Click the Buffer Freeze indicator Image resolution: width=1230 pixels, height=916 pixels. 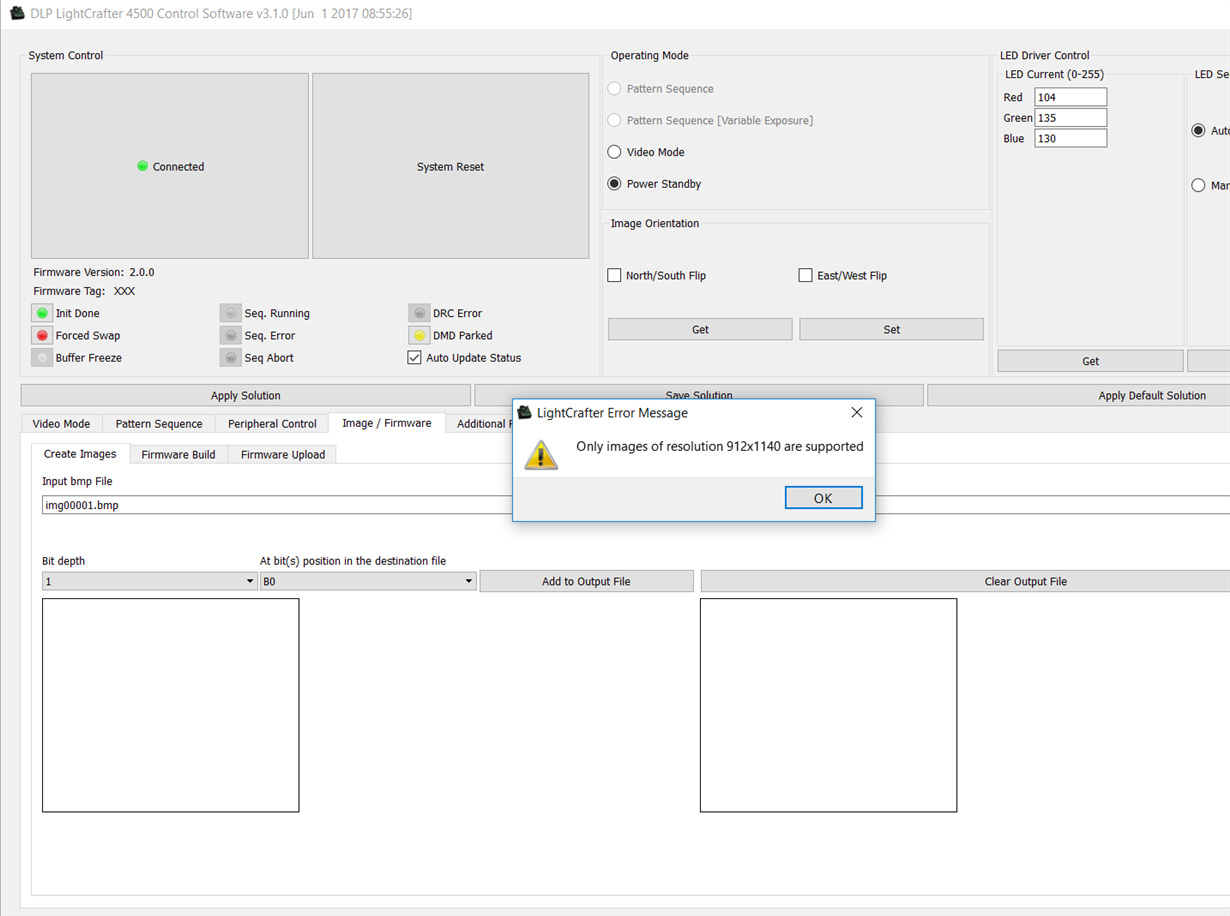[42, 357]
